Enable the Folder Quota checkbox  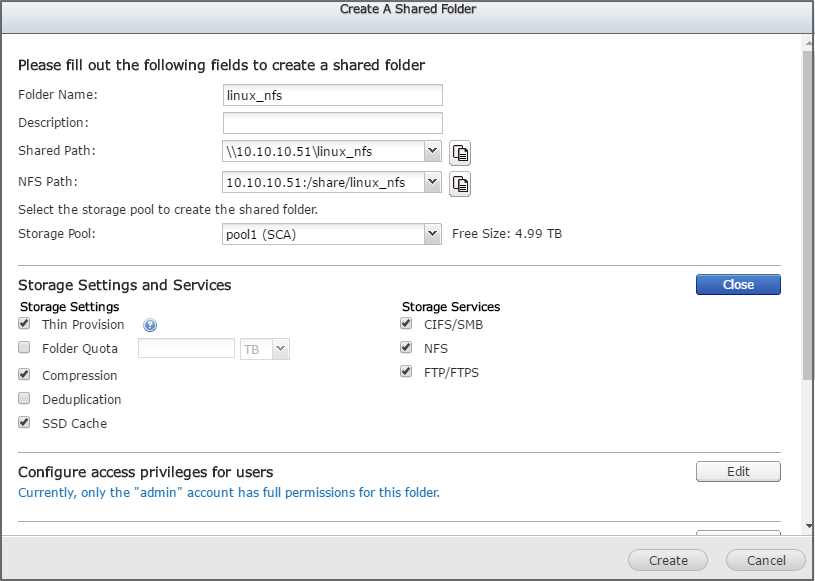[x=25, y=348]
